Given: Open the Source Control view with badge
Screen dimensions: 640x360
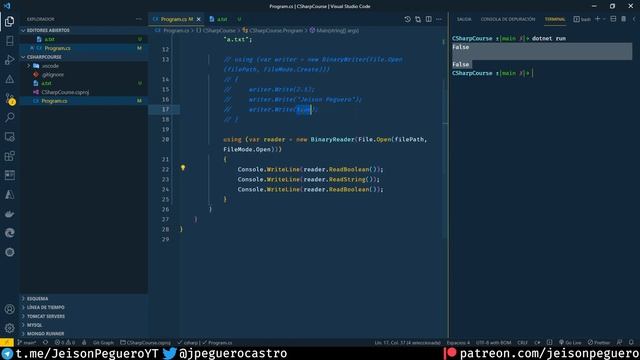Looking at the screenshot, I should (9, 98).
